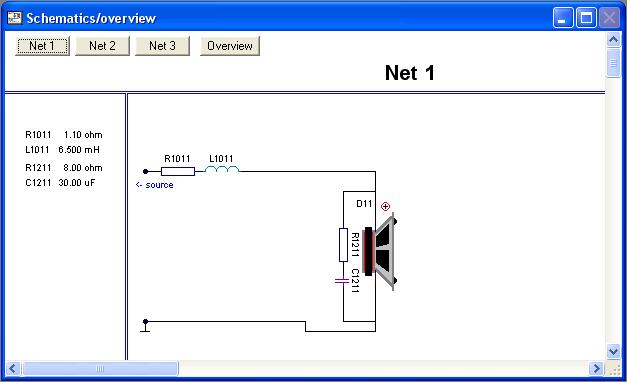Click the rotated C1211 label
The image size is (627, 382).
pyautogui.click(x=355, y=281)
